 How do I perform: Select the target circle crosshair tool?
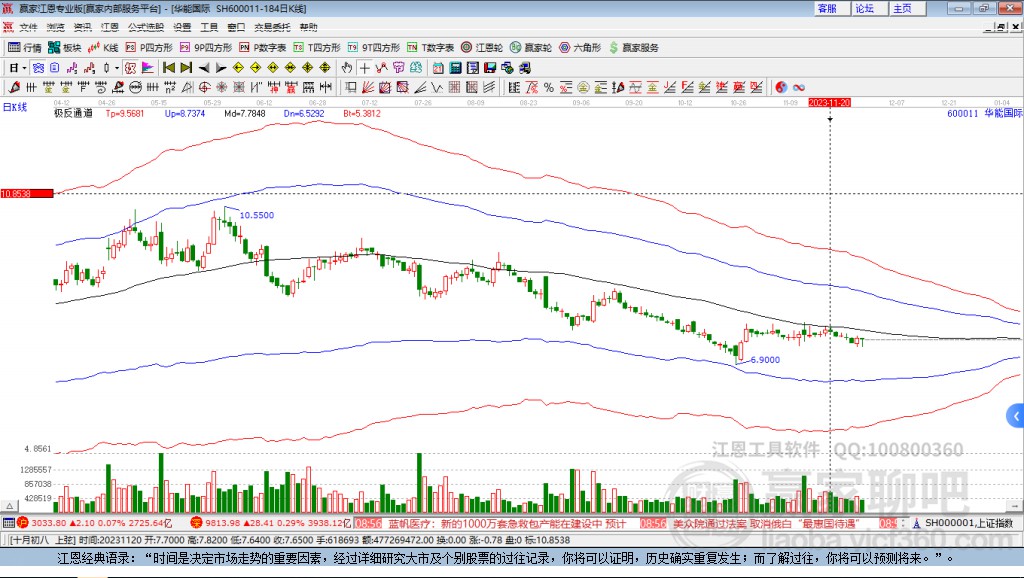click(204, 88)
